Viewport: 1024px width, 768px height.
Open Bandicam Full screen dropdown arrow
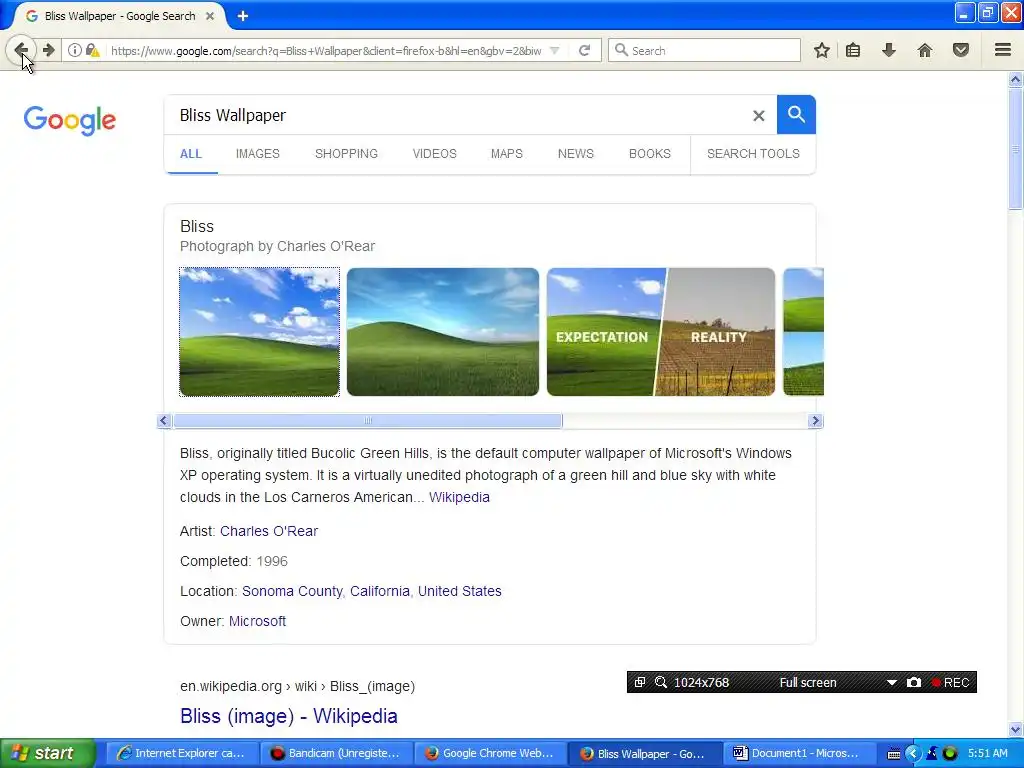click(891, 682)
